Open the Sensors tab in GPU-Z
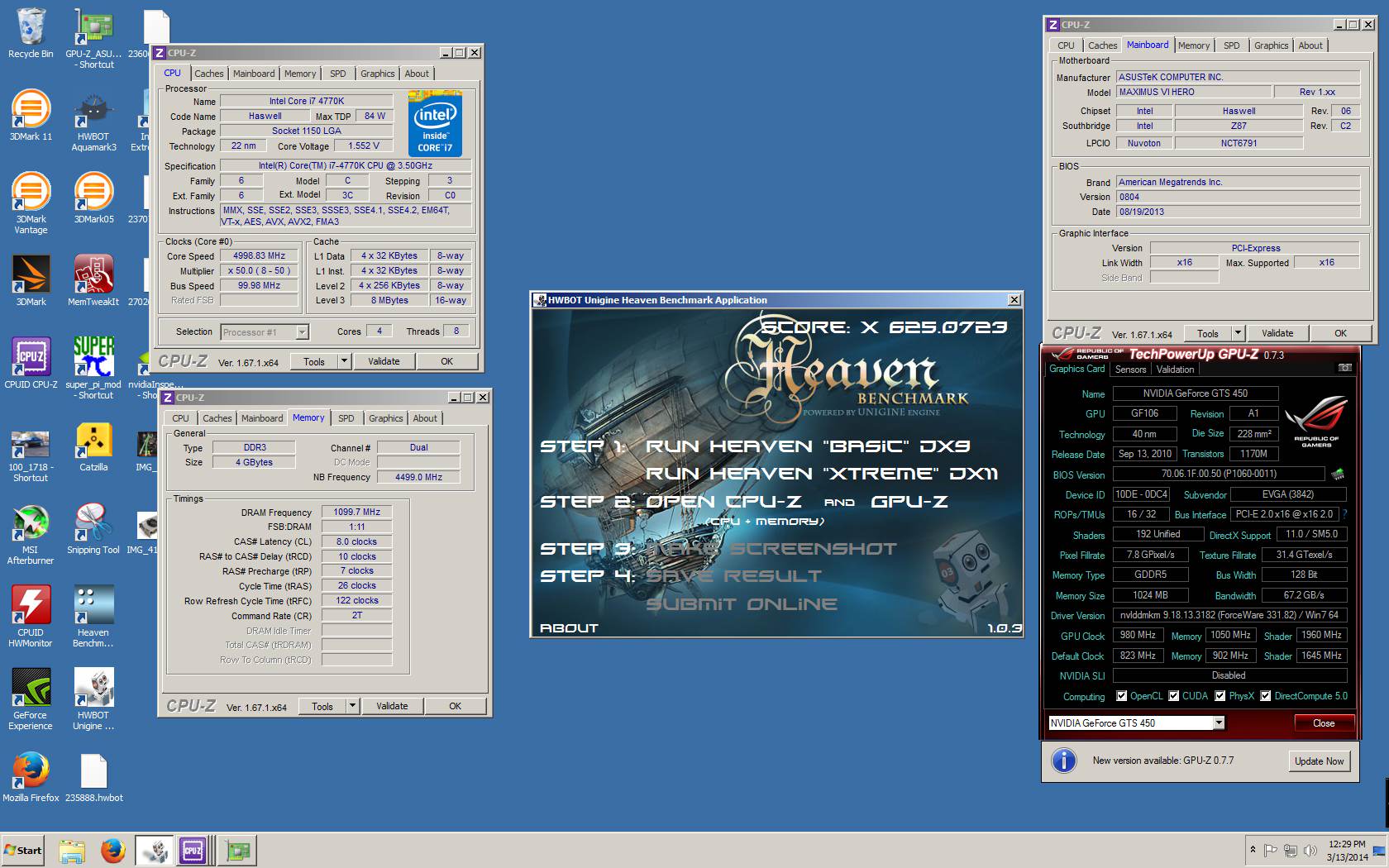 click(x=1130, y=370)
